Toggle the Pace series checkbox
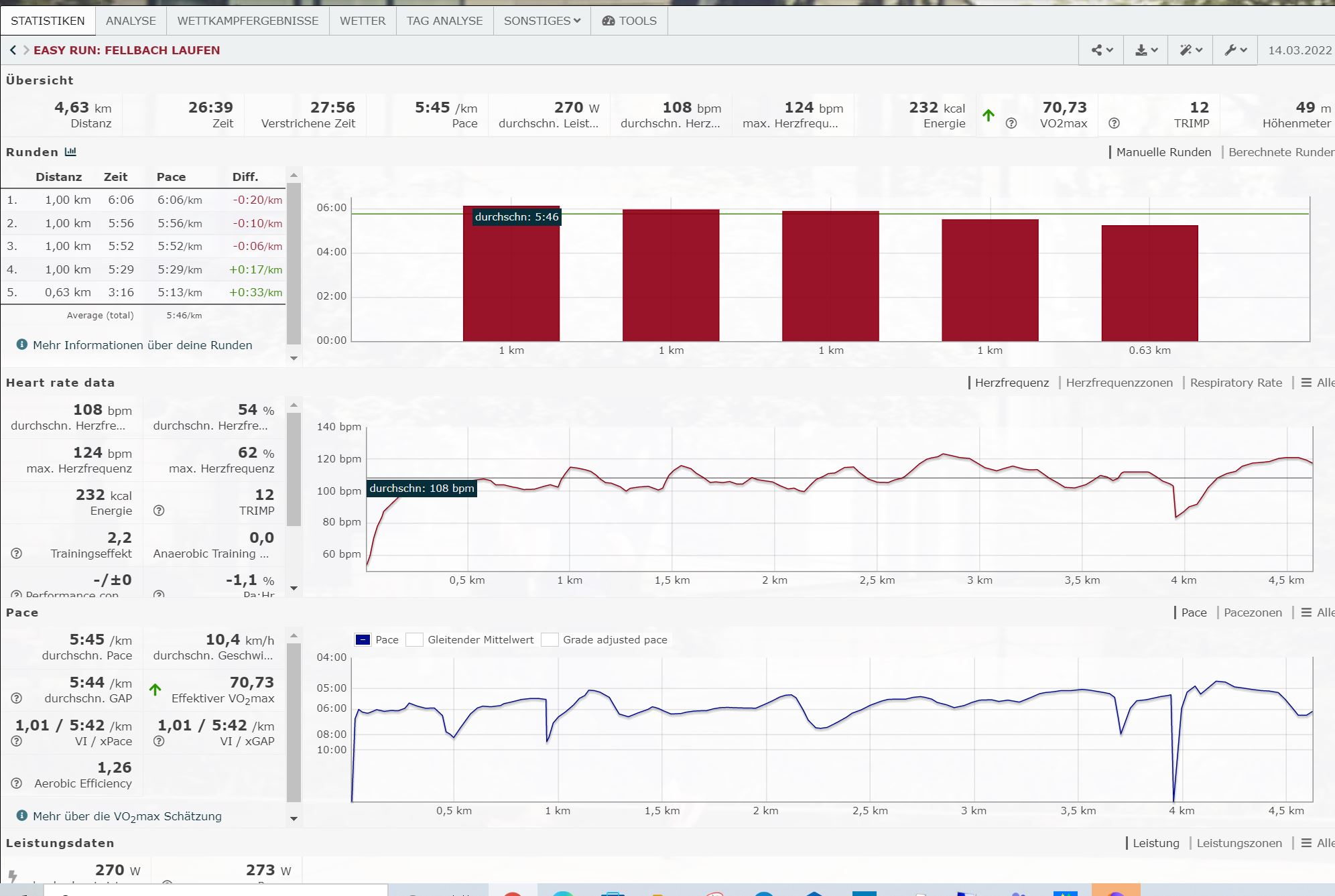The image size is (1335, 896). click(363, 639)
